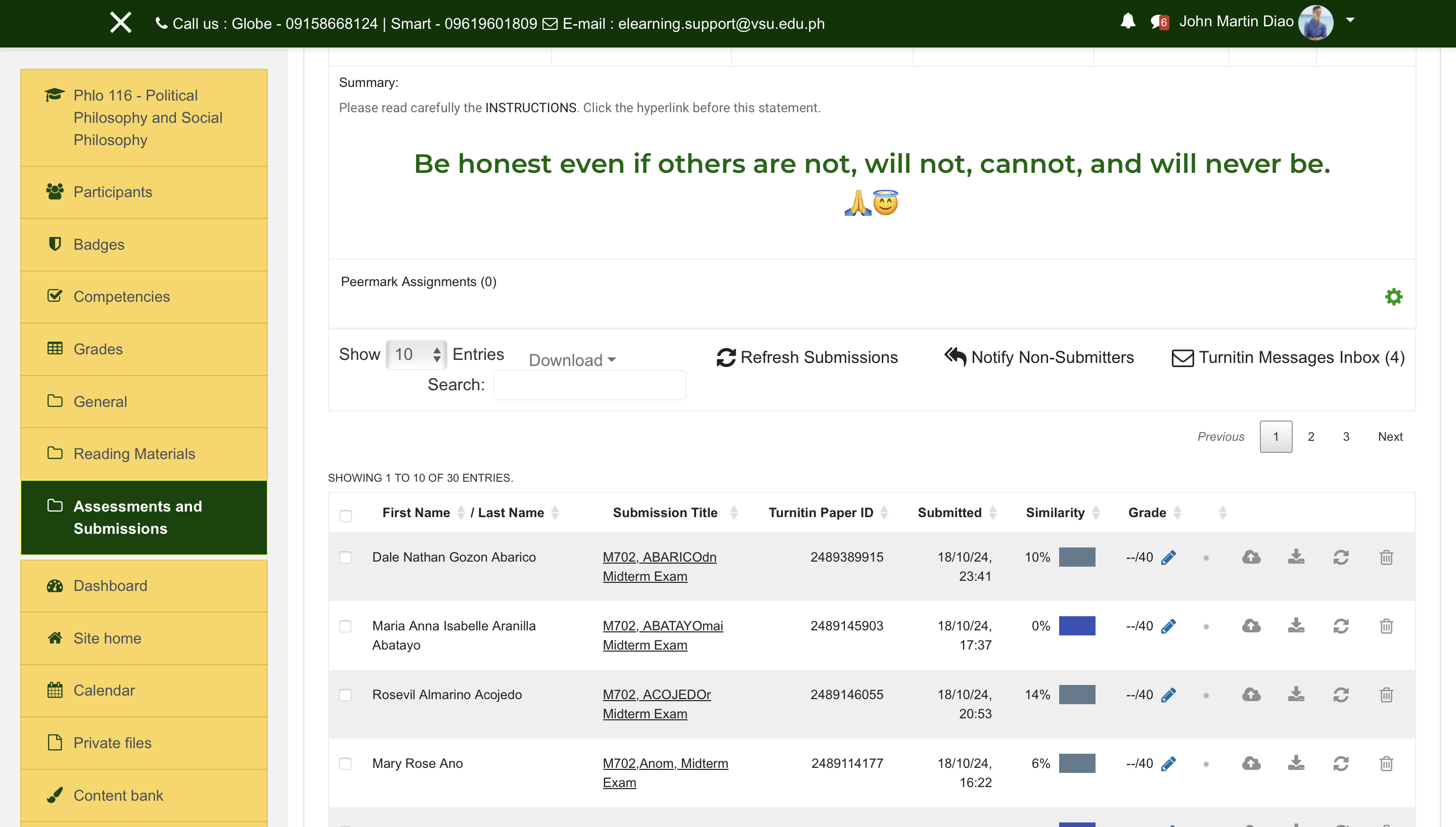Open the Show entries count dropdown
Screen dimensions: 1456x827
(x=416, y=354)
